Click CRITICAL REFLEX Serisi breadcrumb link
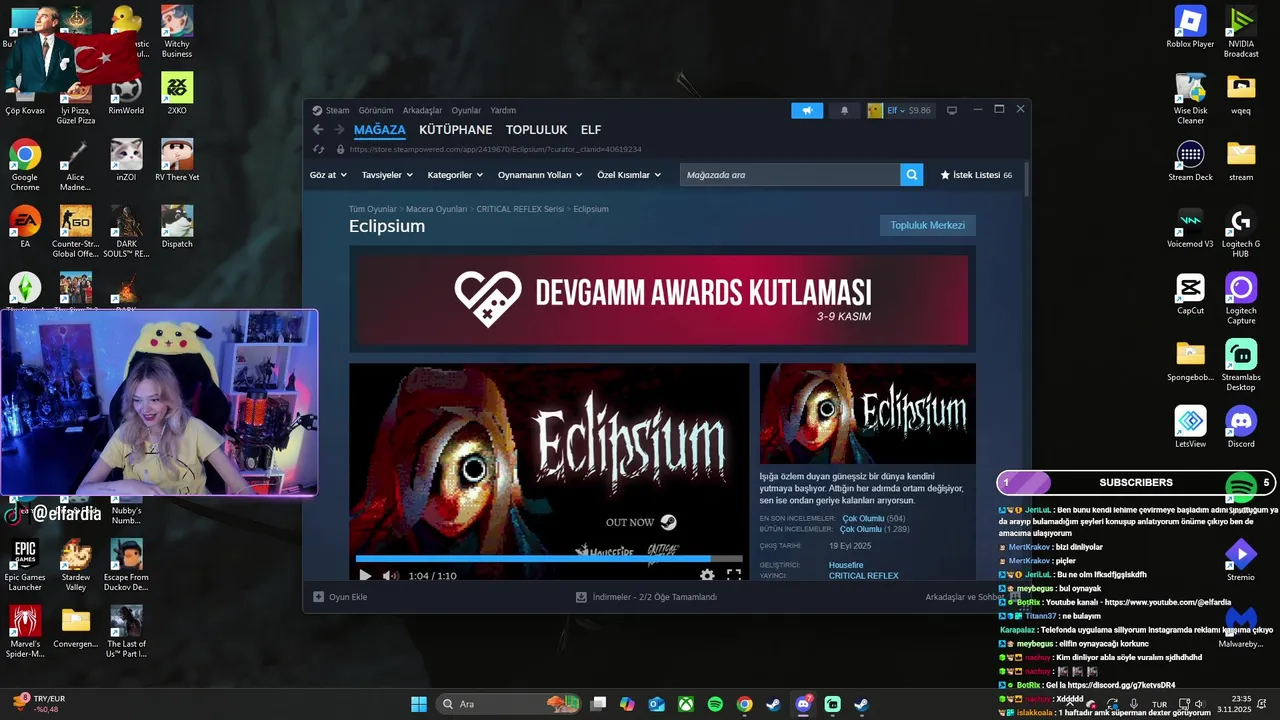 (520, 209)
